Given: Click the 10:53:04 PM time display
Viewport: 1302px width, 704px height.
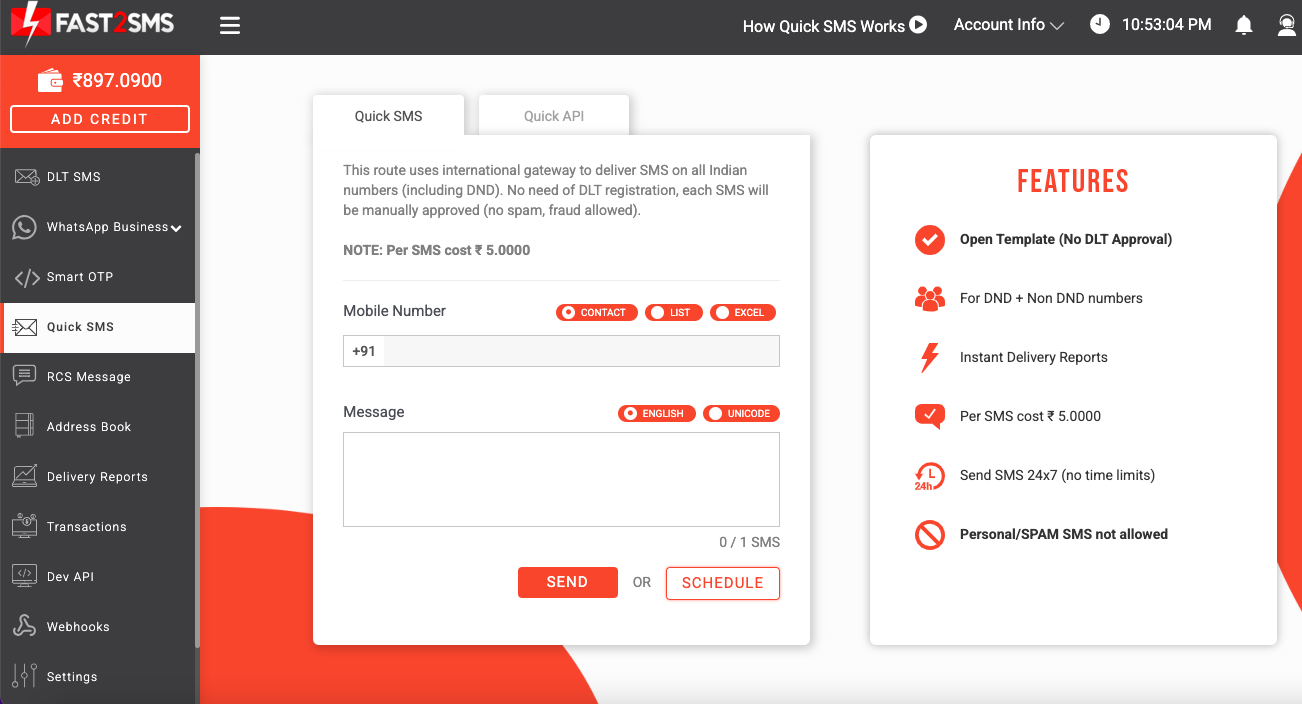Looking at the screenshot, I should [1167, 25].
